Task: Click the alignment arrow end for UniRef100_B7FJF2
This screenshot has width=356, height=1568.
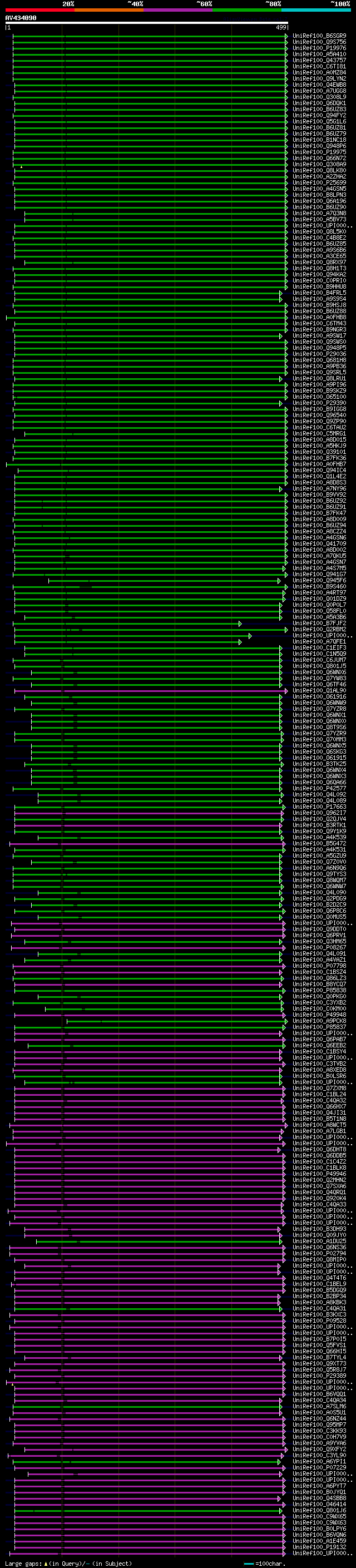Action: (x=240, y=624)
